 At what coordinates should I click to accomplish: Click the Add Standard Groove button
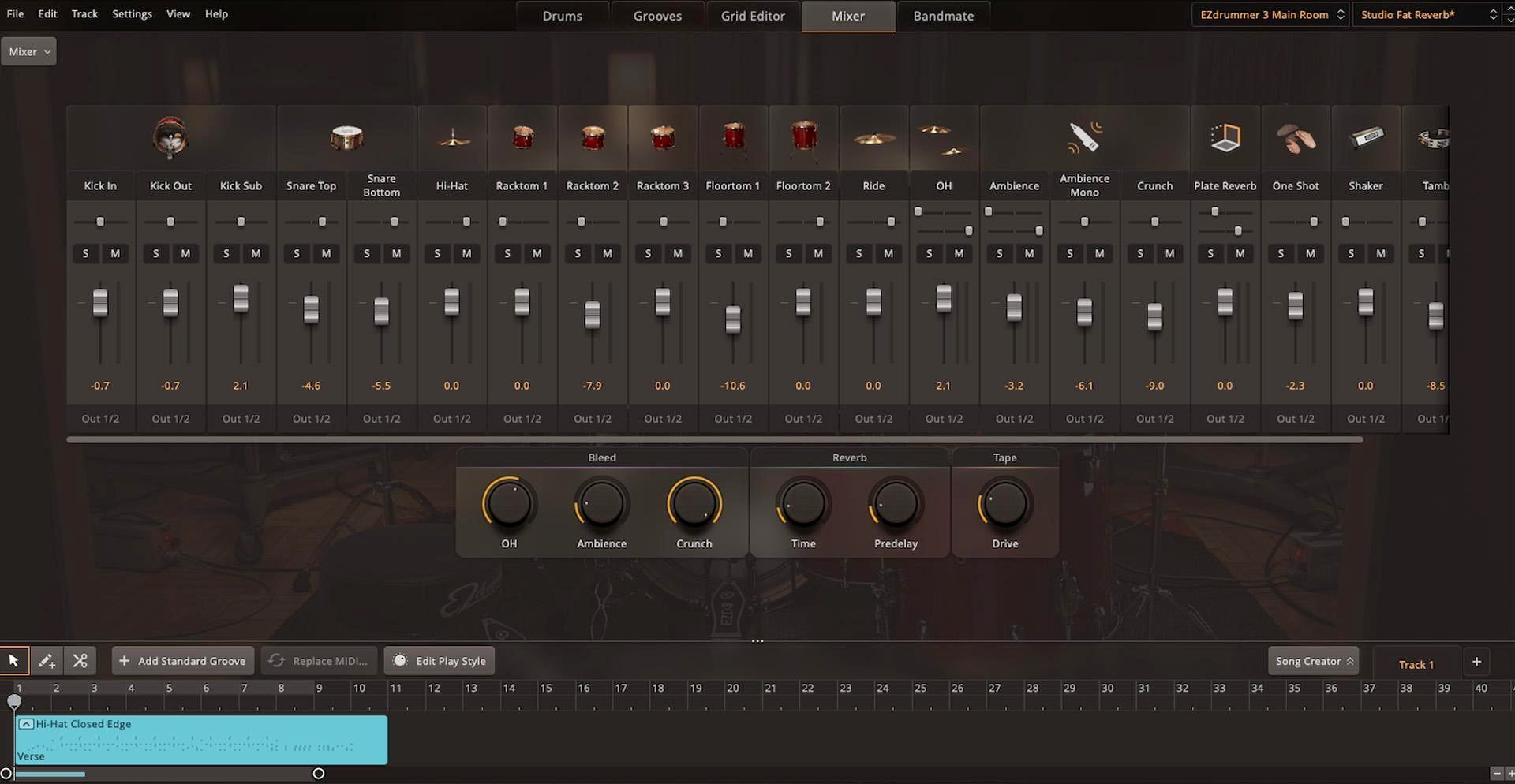[x=183, y=661]
